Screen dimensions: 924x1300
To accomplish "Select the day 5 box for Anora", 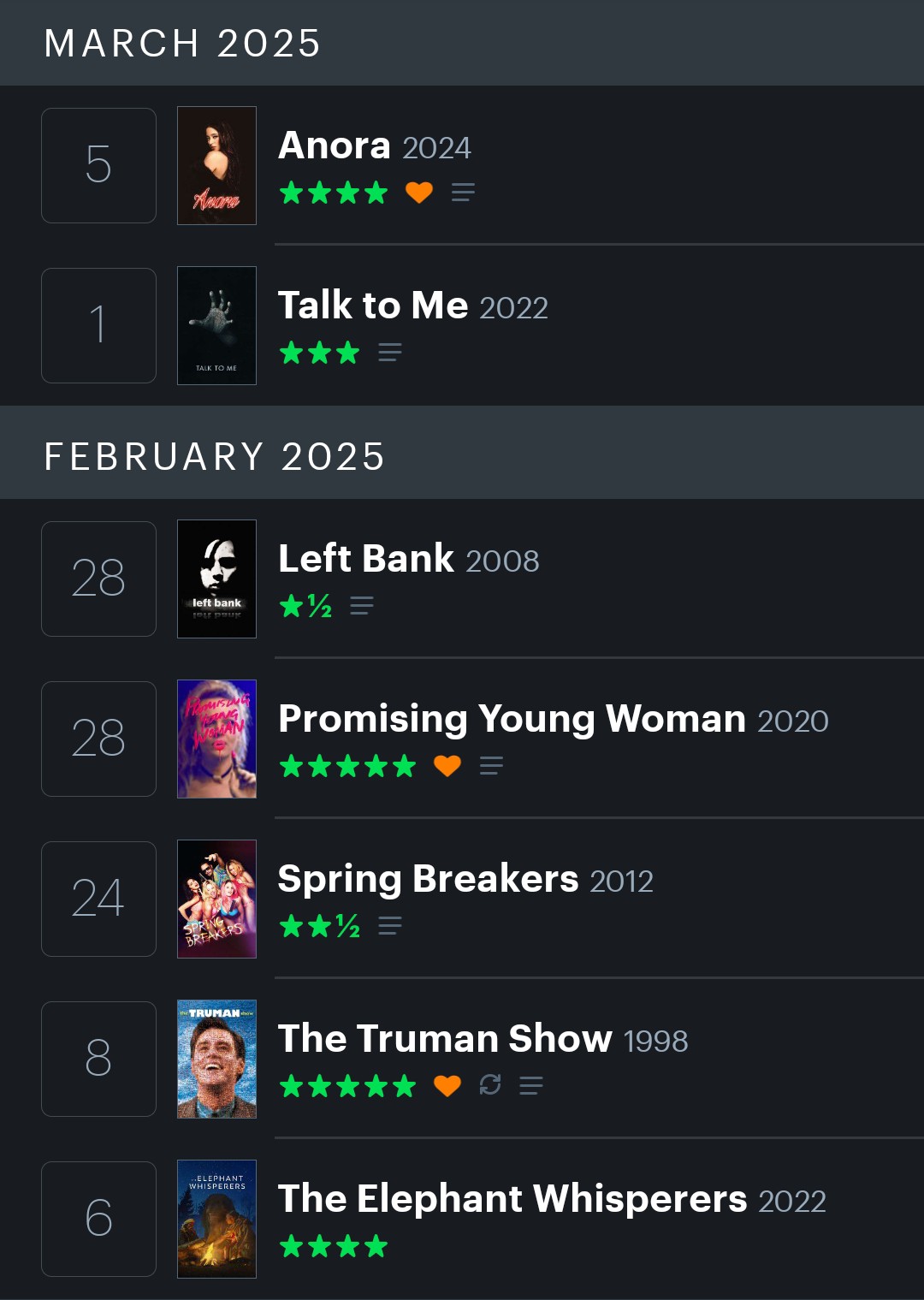I will click(98, 165).
